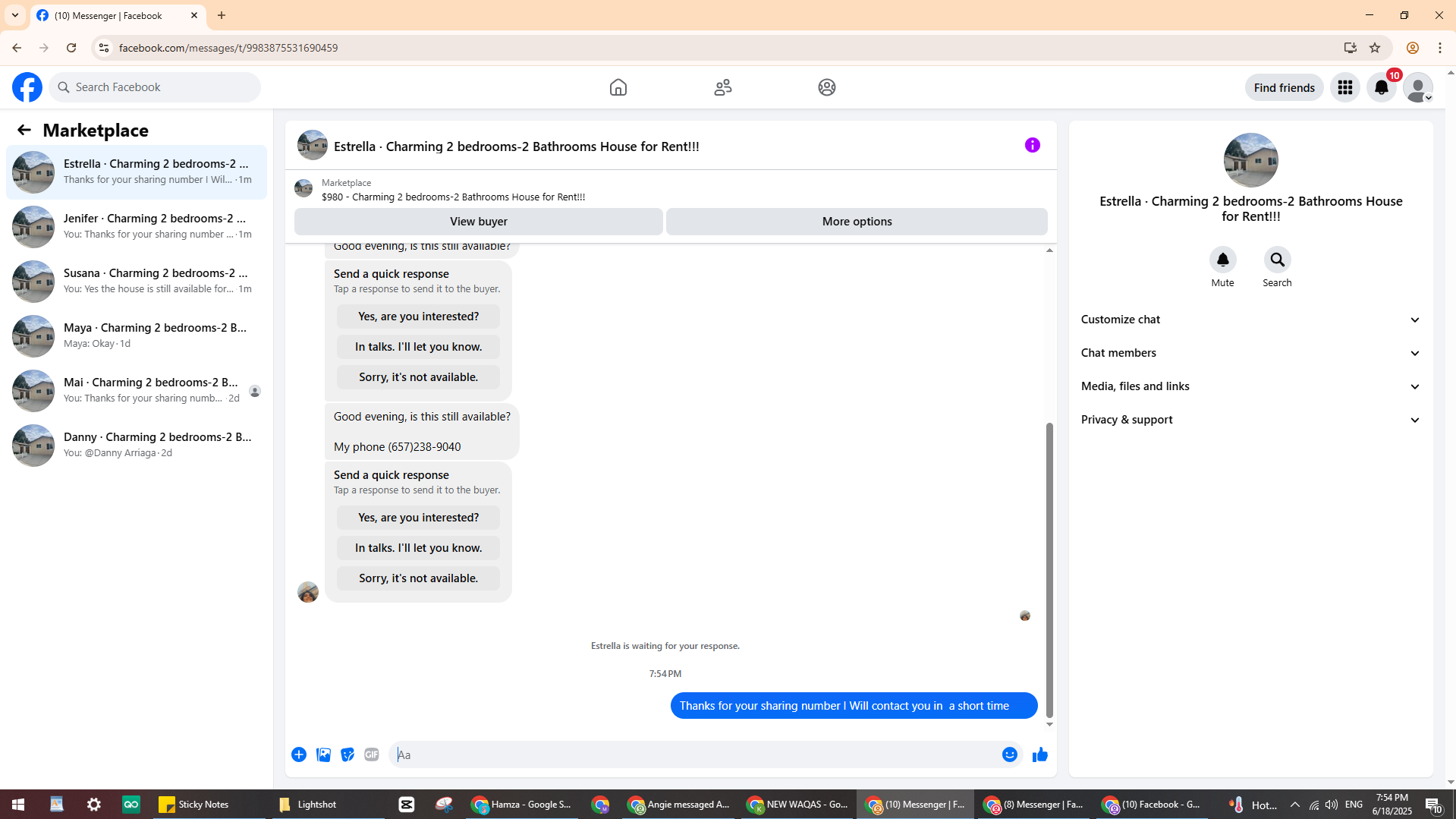Open the Chrome profile icon
Screen dimensions: 1456x819
point(1413,48)
